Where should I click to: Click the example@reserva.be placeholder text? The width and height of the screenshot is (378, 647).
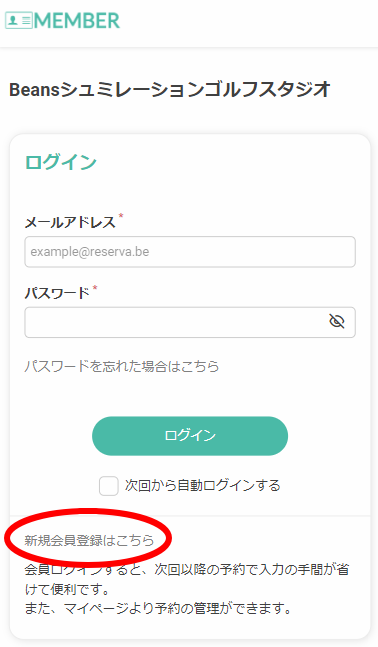(90, 252)
